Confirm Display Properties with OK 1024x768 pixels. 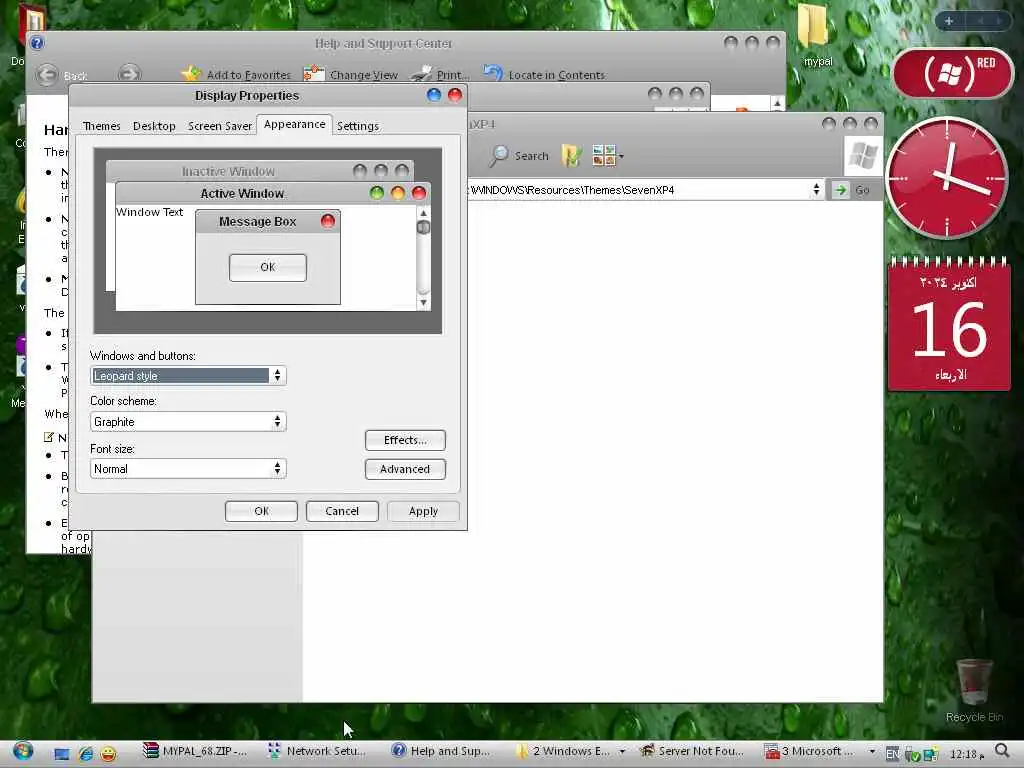tap(261, 511)
